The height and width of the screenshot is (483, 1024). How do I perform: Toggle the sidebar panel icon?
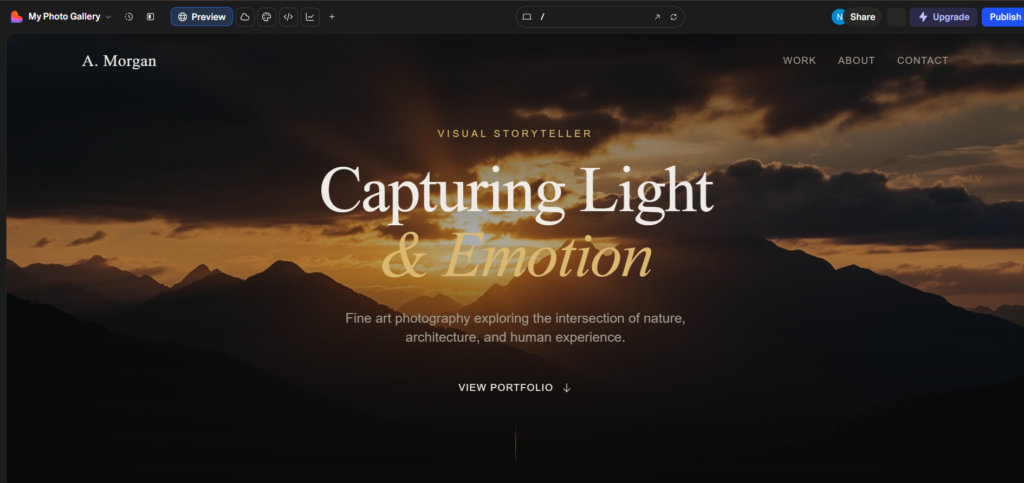(x=150, y=17)
